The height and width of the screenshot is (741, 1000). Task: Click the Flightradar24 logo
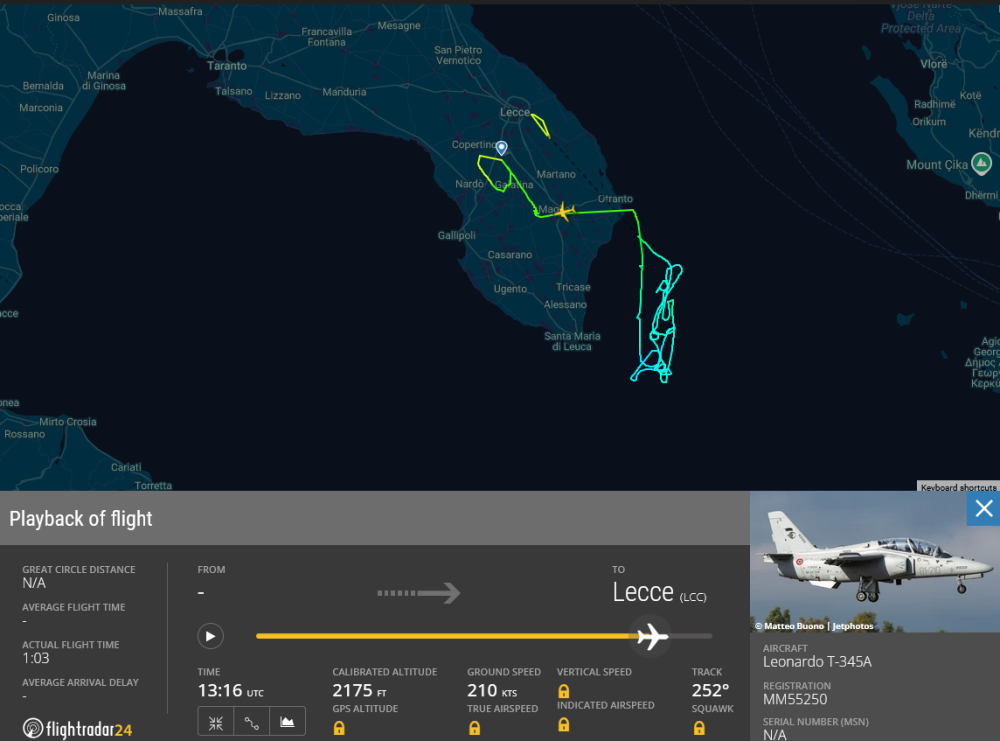tap(78, 729)
